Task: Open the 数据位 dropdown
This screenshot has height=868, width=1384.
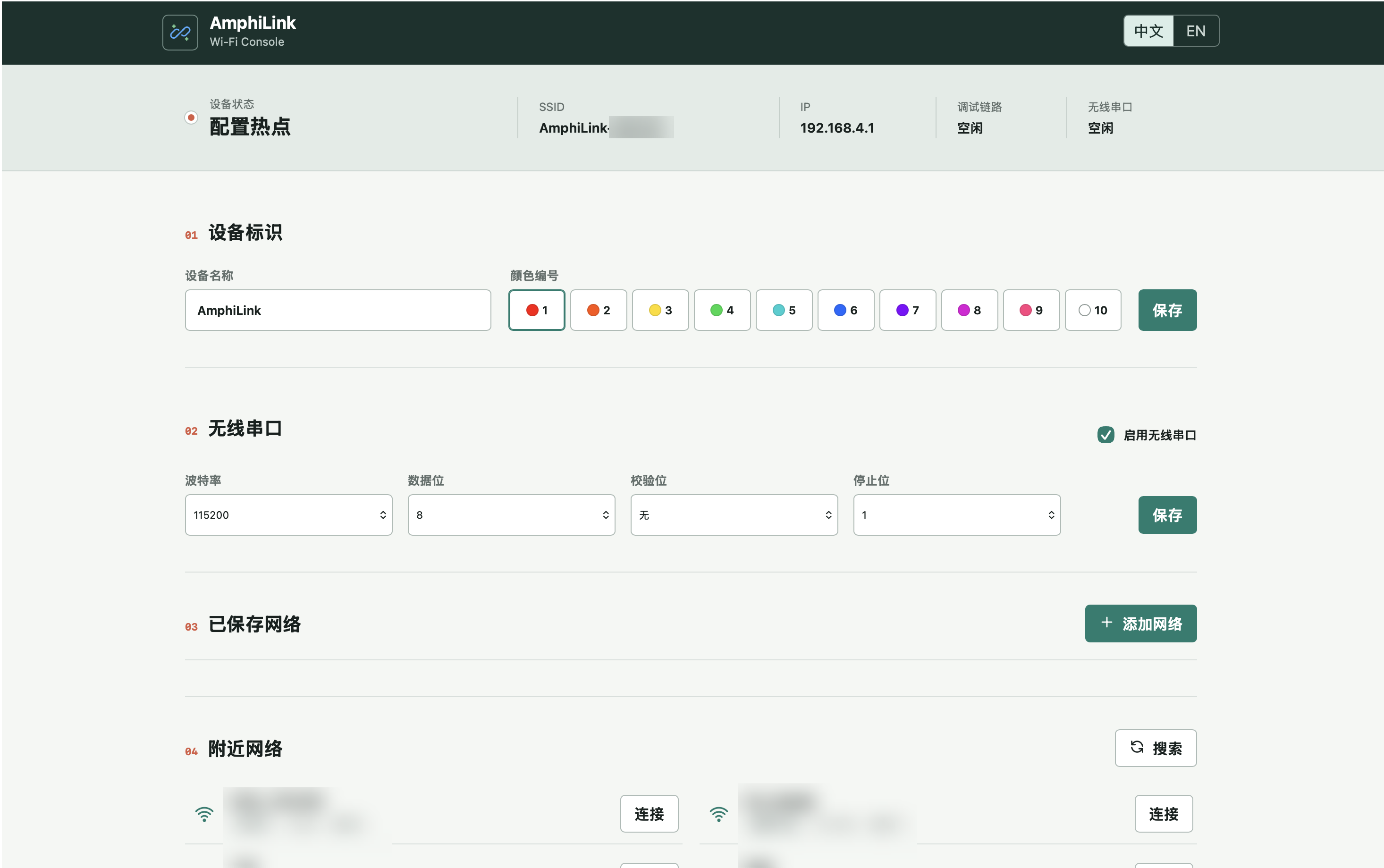Action: [512, 515]
